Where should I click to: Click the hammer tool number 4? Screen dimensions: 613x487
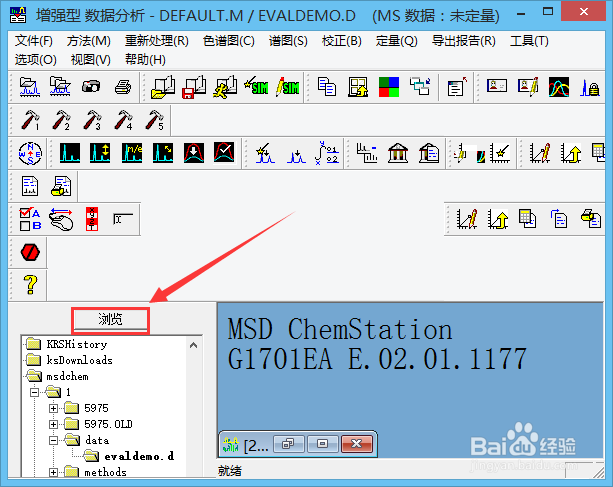point(124,120)
